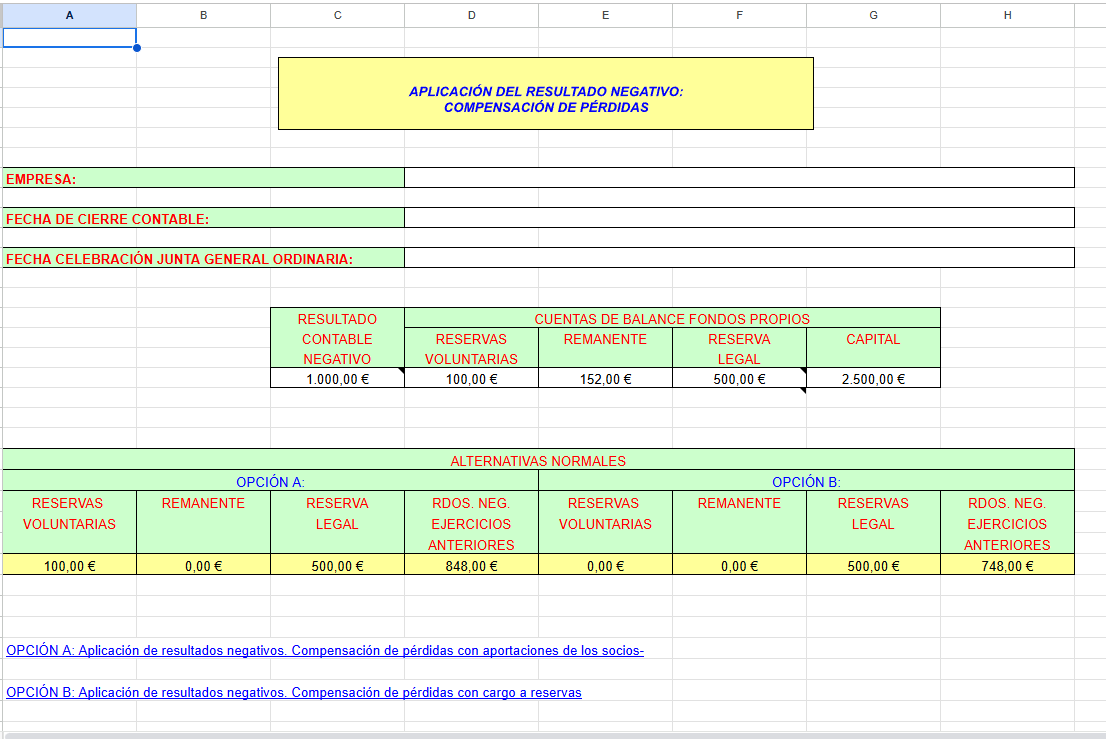This screenshot has width=1106, height=739.
Task: Select the 848,00 € cell under Opción A
Action: click(x=471, y=565)
